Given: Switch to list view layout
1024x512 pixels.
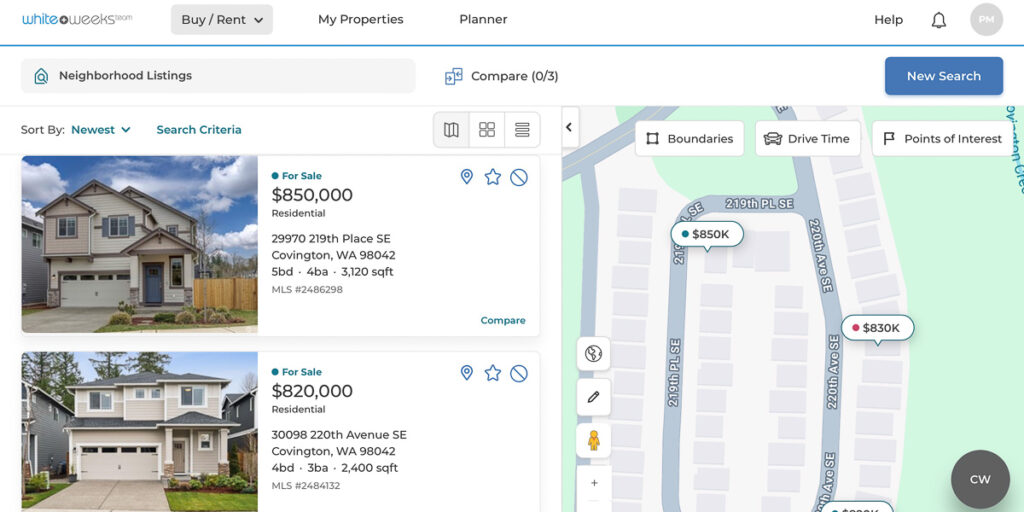Looking at the screenshot, I should [x=522, y=130].
